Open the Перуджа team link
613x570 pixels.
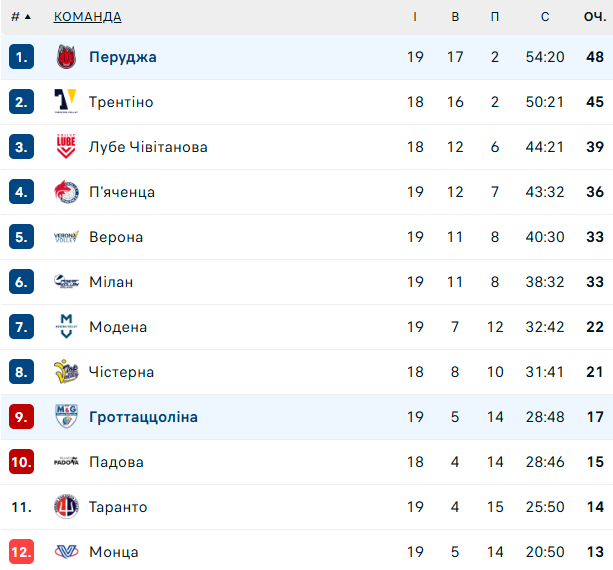pyautogui.click(x=122, y=57)
